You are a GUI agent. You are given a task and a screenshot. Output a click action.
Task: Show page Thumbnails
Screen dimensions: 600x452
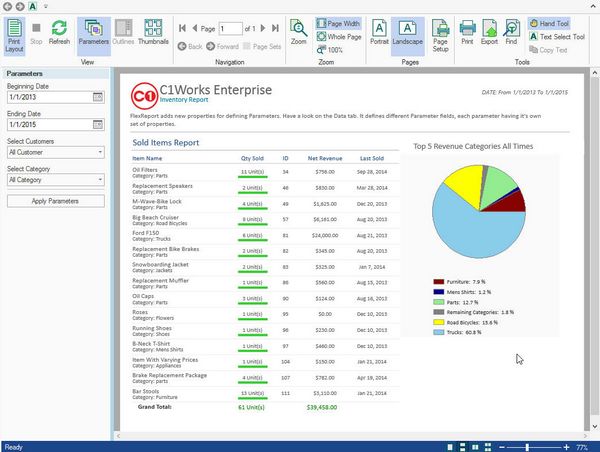(153, 33)
